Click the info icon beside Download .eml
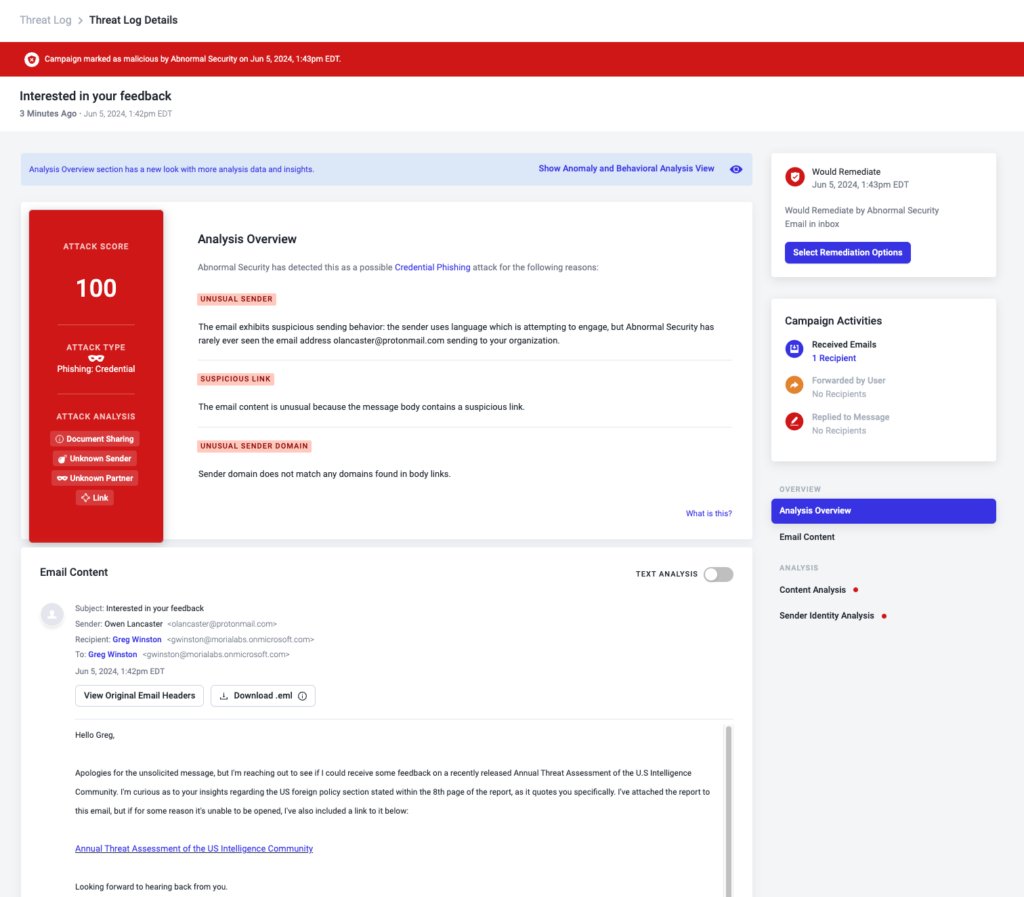The width and height of the screenshot is (1024, 897). click(x=302, y=696)
